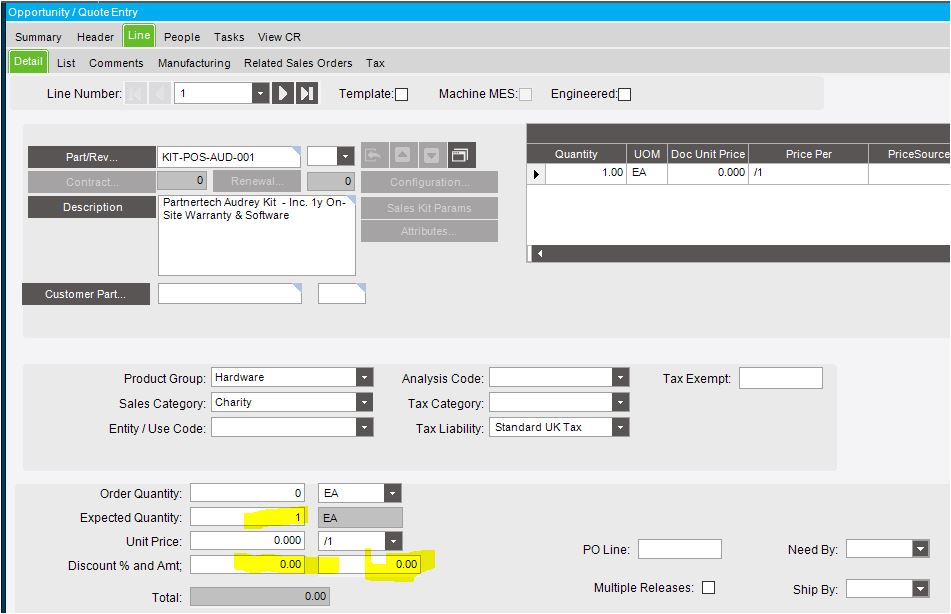Image resolution: width=951 pixels, height=614 pixels.
Task: Click the window icon beside Part/Rev
Action: (460, 155)
